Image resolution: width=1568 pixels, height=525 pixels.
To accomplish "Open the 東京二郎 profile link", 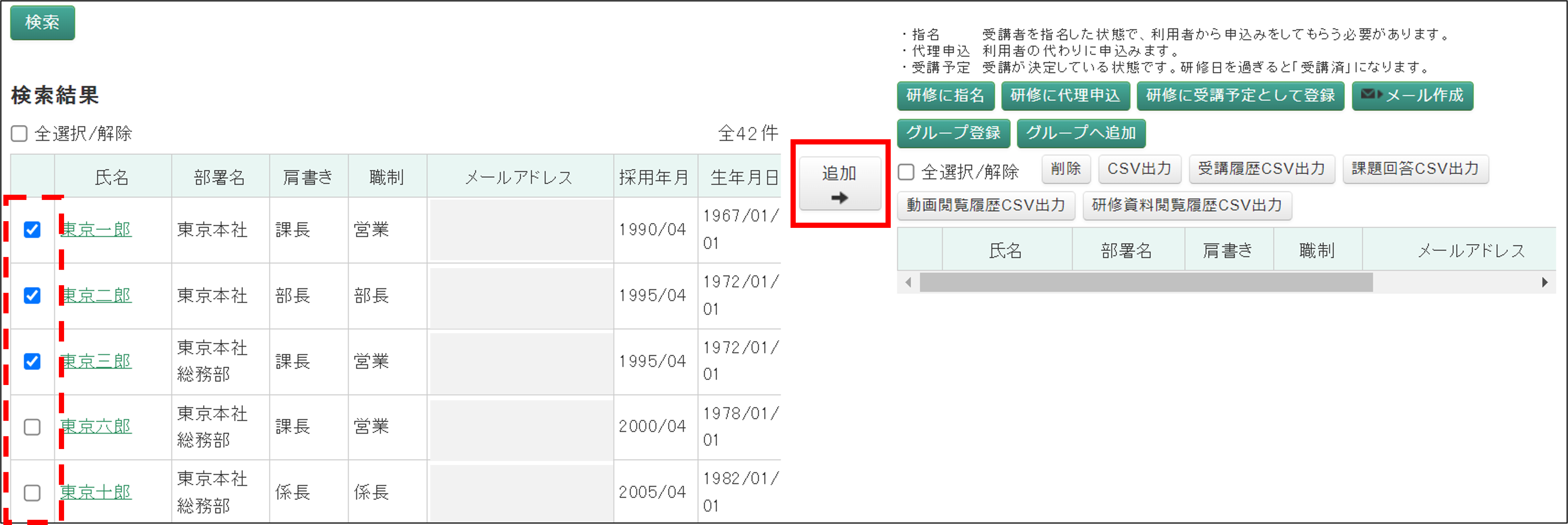I will (x=96, y=295).
